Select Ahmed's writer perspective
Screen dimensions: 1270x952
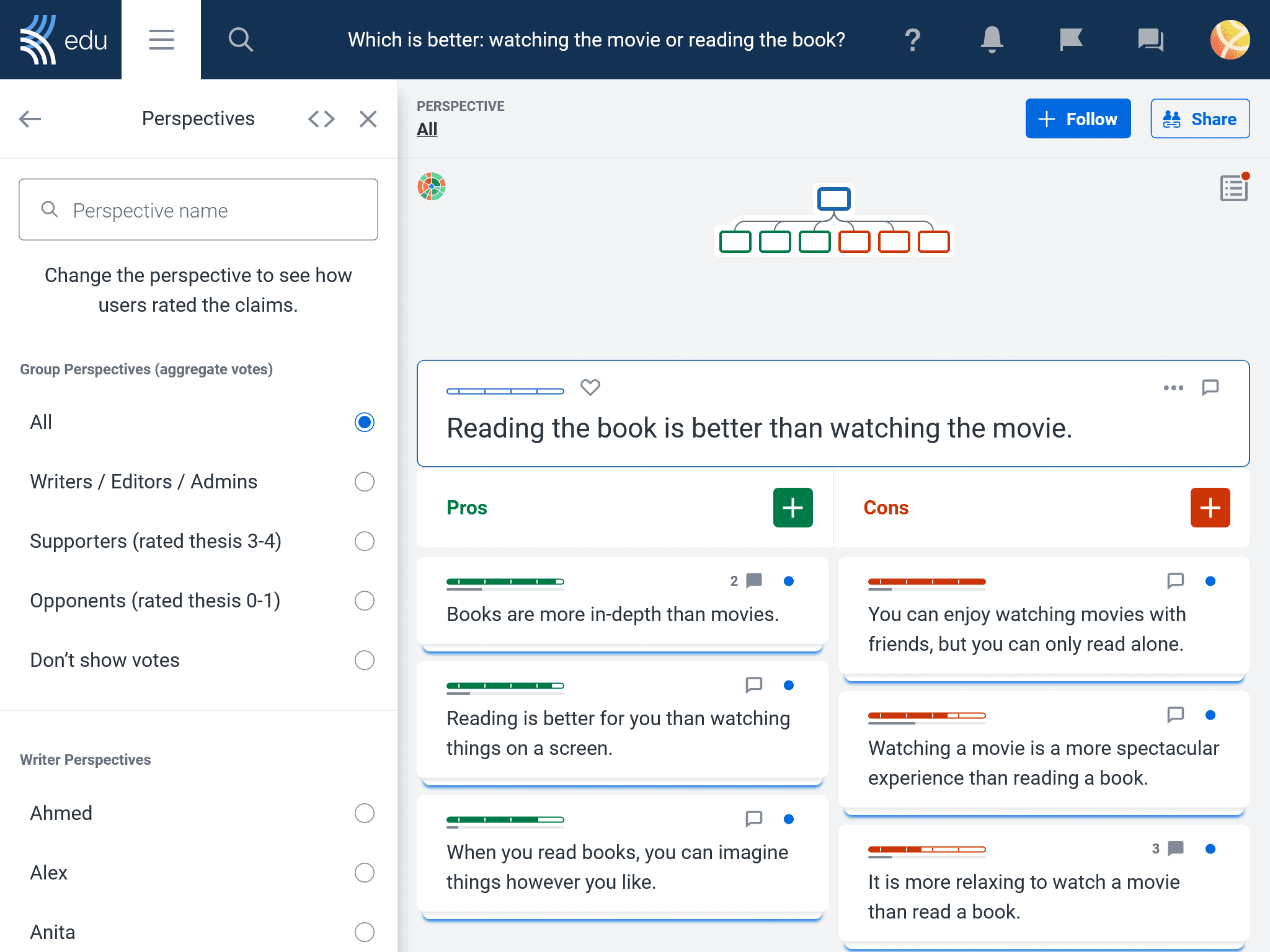(365, 813)
